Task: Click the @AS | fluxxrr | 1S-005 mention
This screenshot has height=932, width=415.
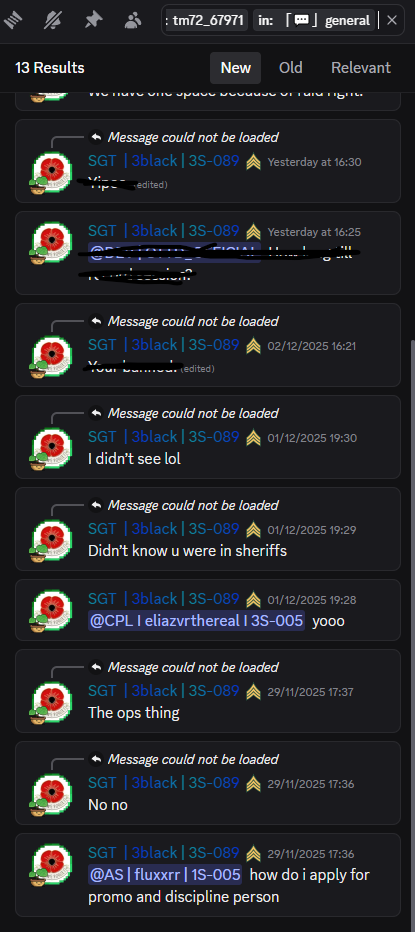Action: (x=165, y=875)
